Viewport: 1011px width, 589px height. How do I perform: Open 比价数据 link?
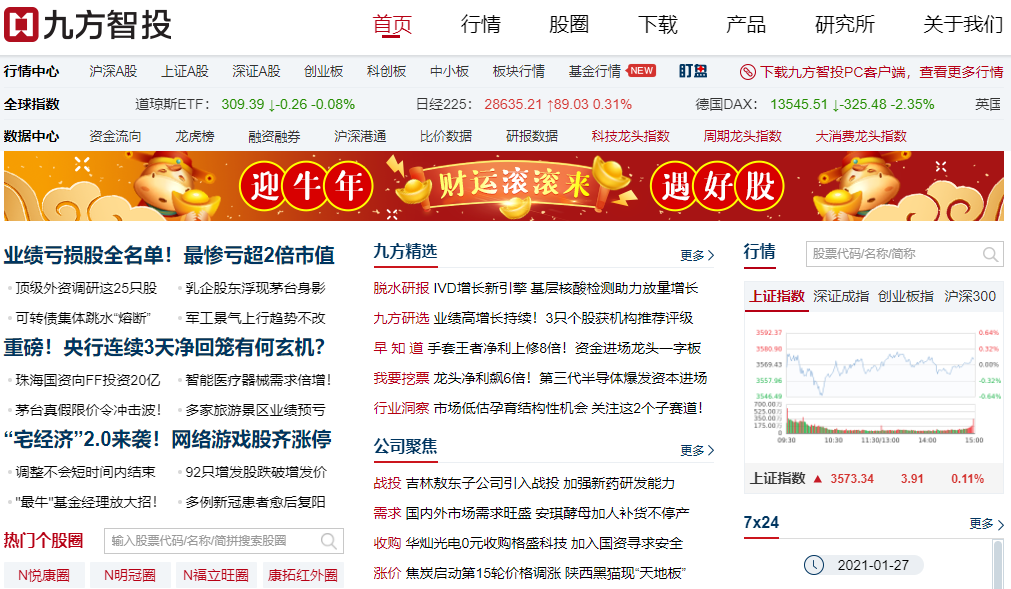pyautogui.click(x=446, y=137)
